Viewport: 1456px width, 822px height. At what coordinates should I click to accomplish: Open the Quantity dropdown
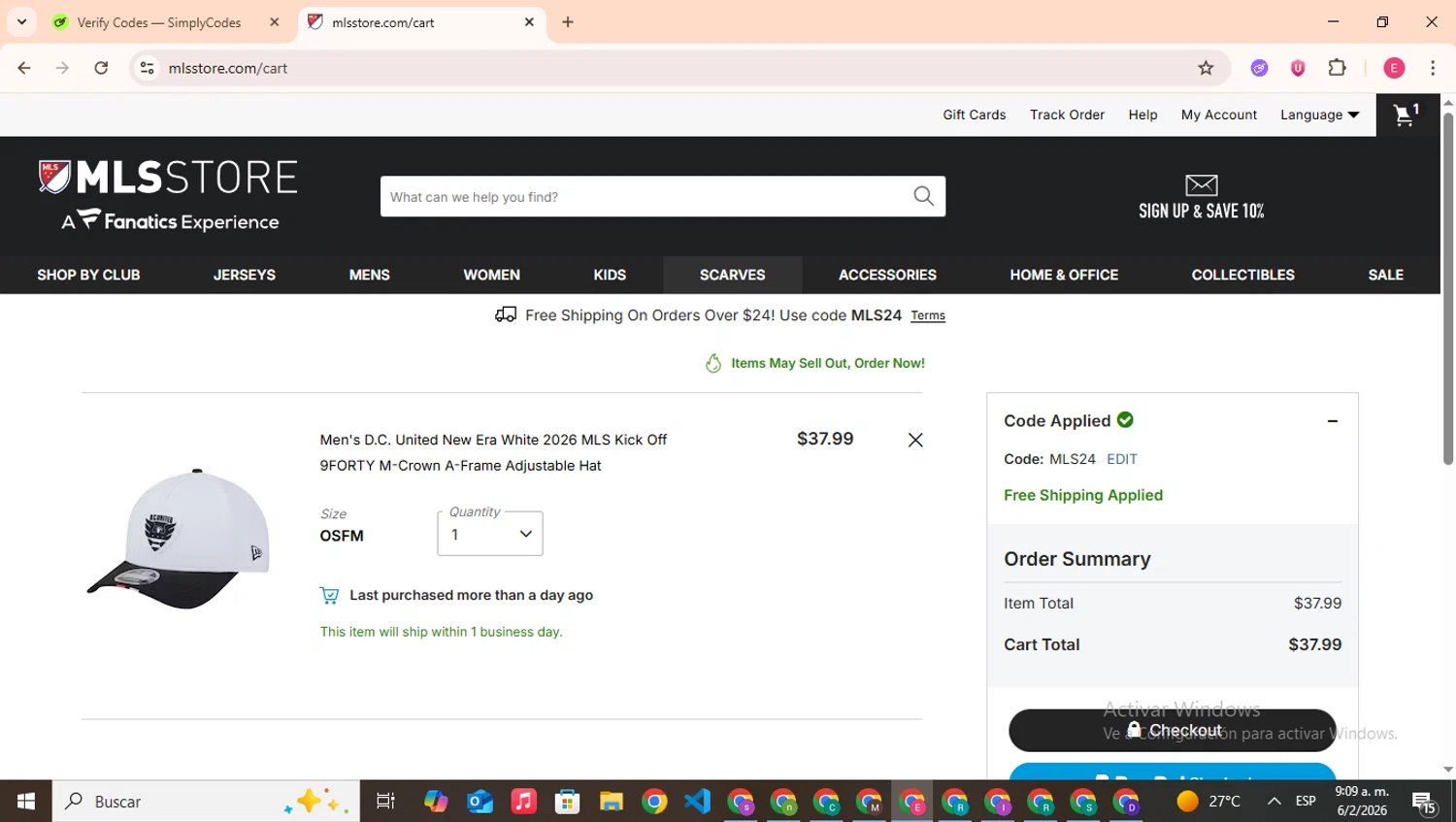coord(490,534)
